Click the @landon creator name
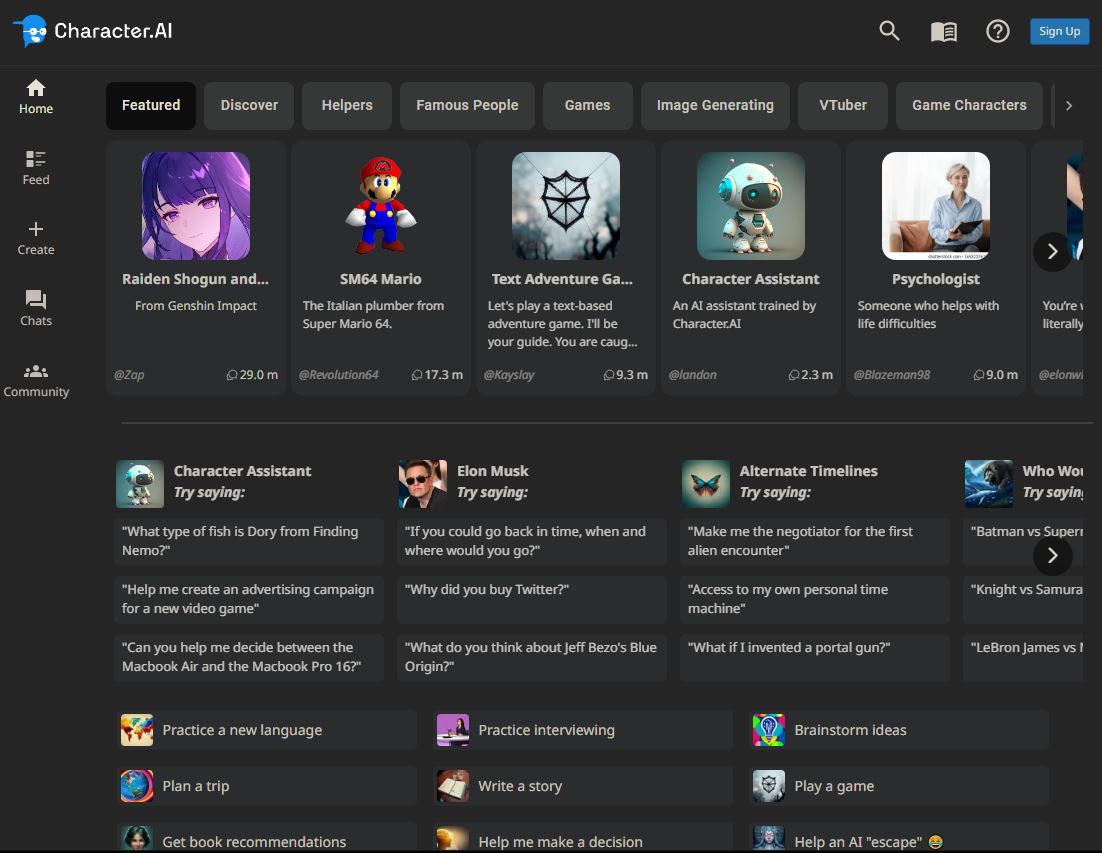1102x853 pixels. [x=692, y=375]
